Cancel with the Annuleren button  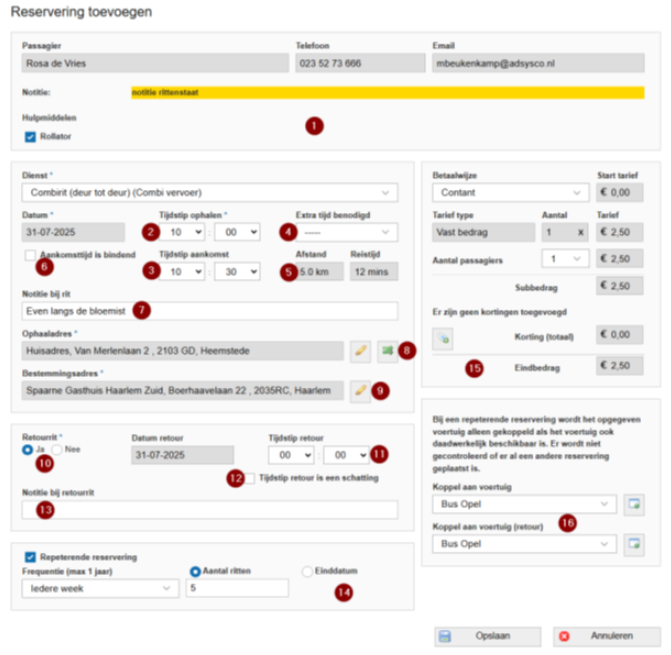click(607, 637)
